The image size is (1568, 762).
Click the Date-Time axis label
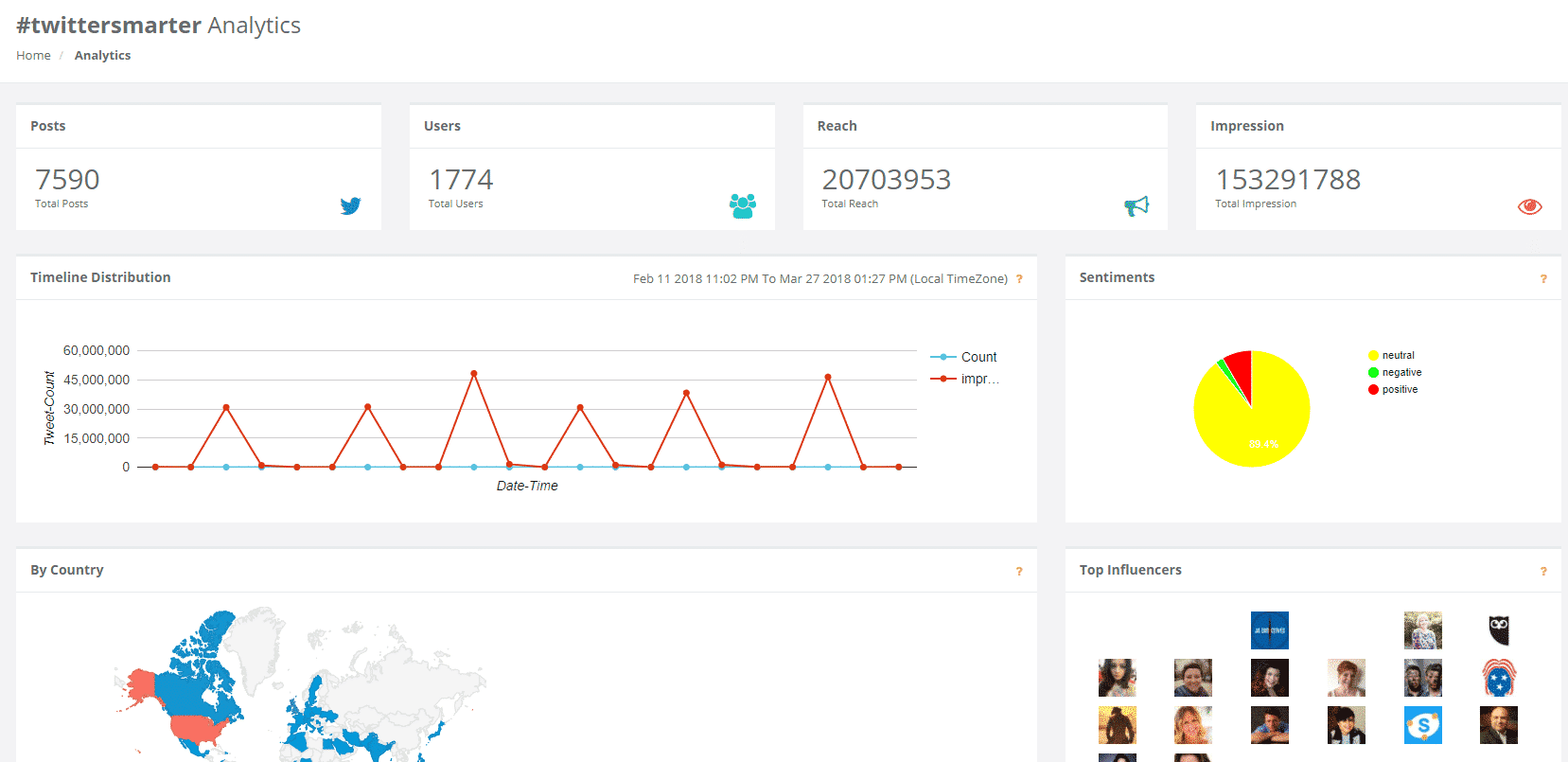[x=527, y=486]
